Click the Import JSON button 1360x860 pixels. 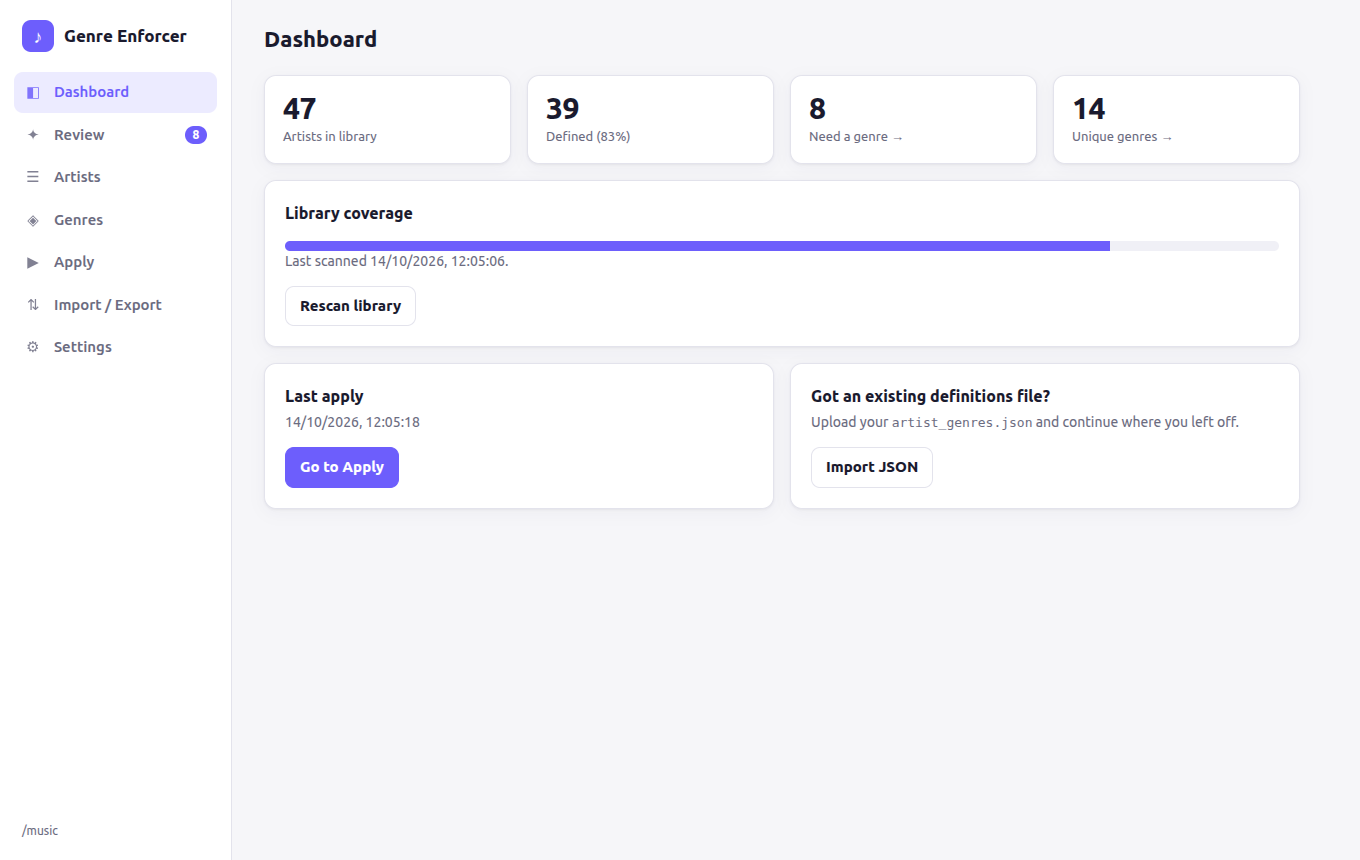[x=872, y=467]
